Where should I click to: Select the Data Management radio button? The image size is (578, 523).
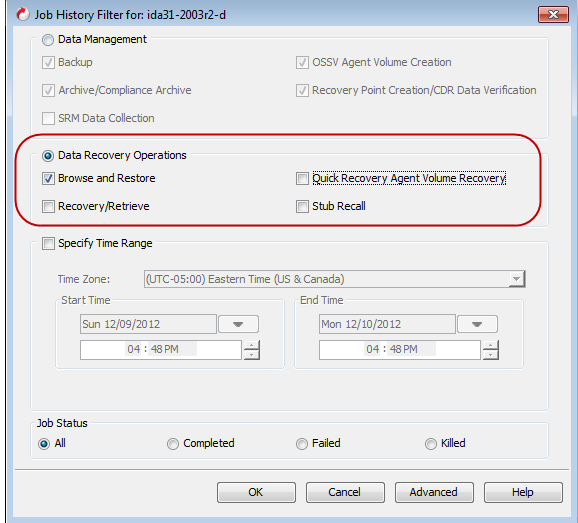(x=48, y=40)
